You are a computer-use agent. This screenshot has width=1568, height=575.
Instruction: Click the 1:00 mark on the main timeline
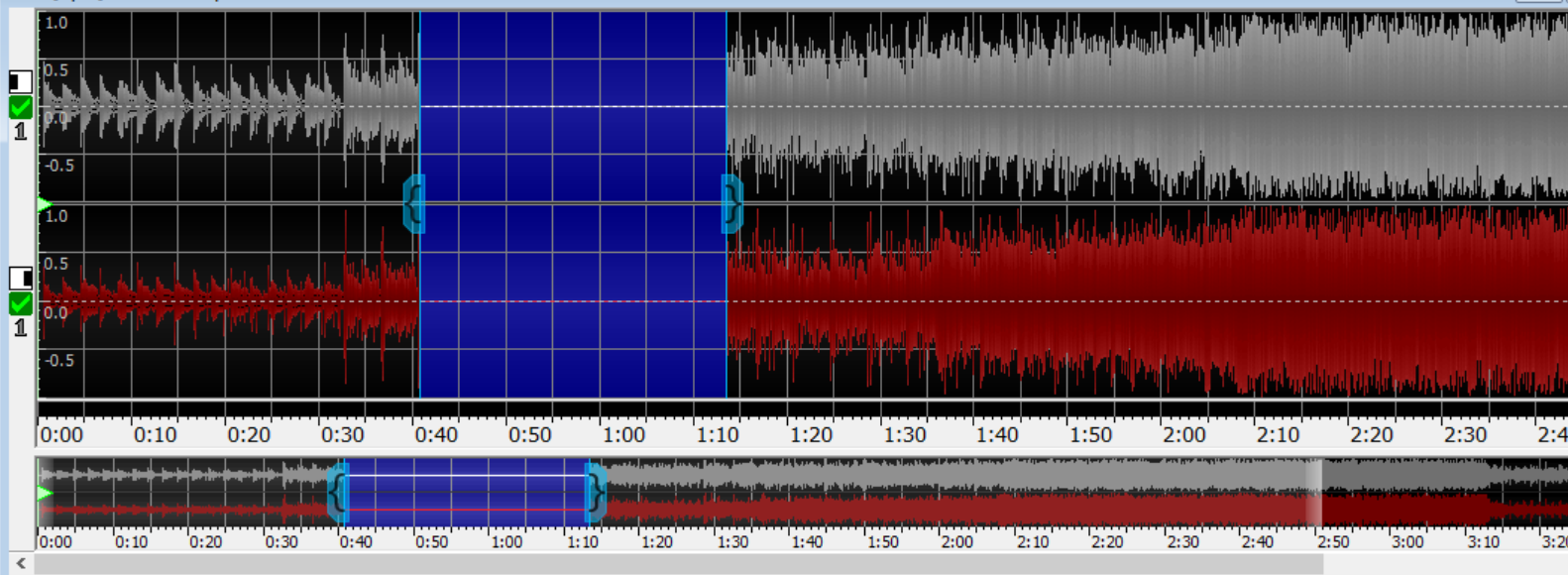tap(623, 435)
